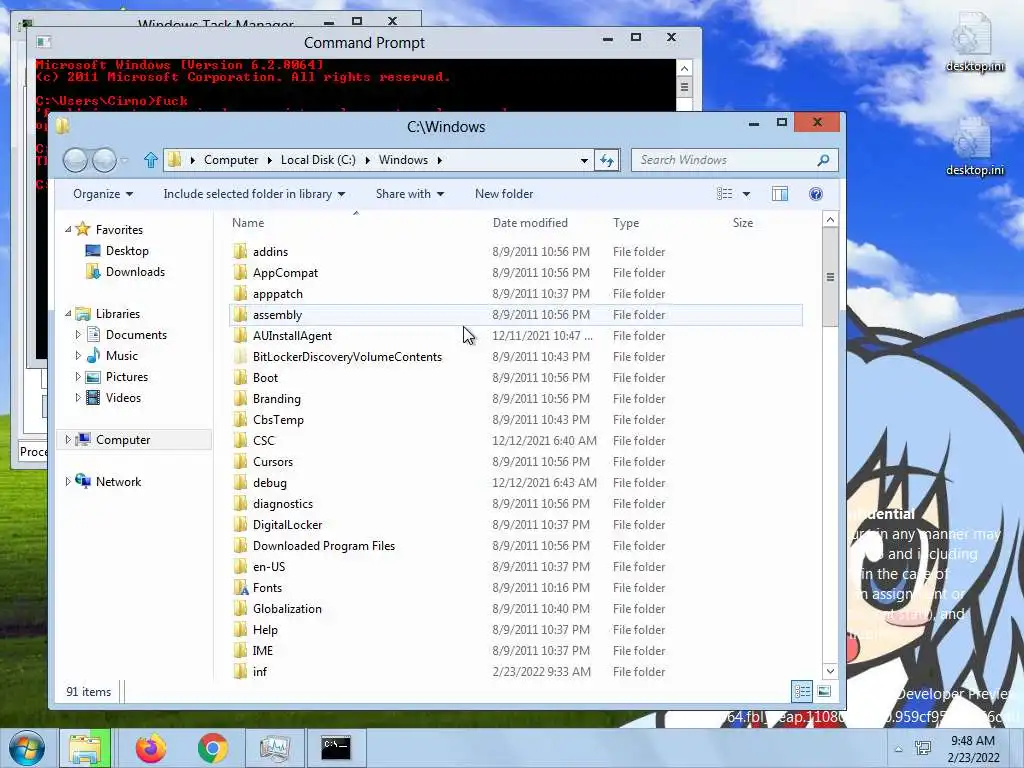Launch Google Chrome from taskbar

pyautogui.click(x=212, y=748)
